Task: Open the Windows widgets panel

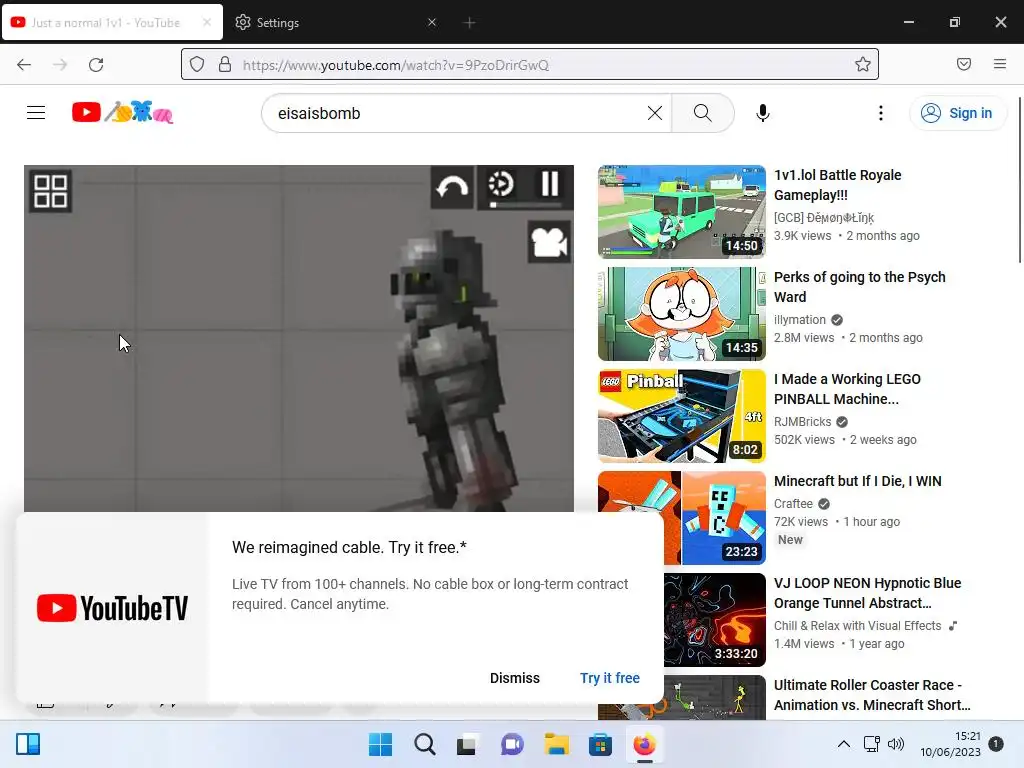Action: point(28,744)
